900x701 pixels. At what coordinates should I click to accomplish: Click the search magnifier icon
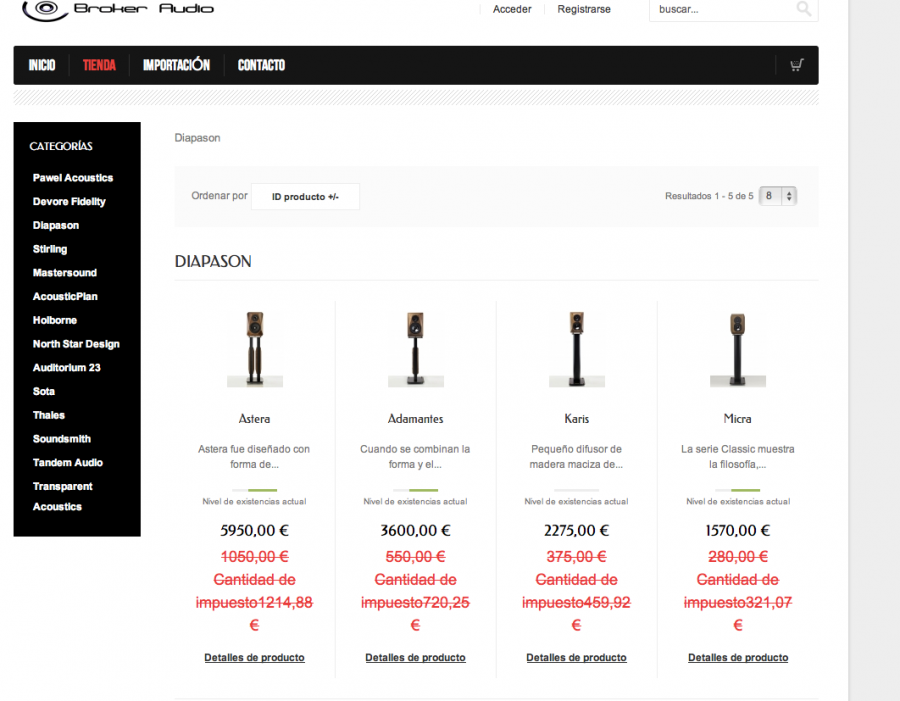[804, 9]
